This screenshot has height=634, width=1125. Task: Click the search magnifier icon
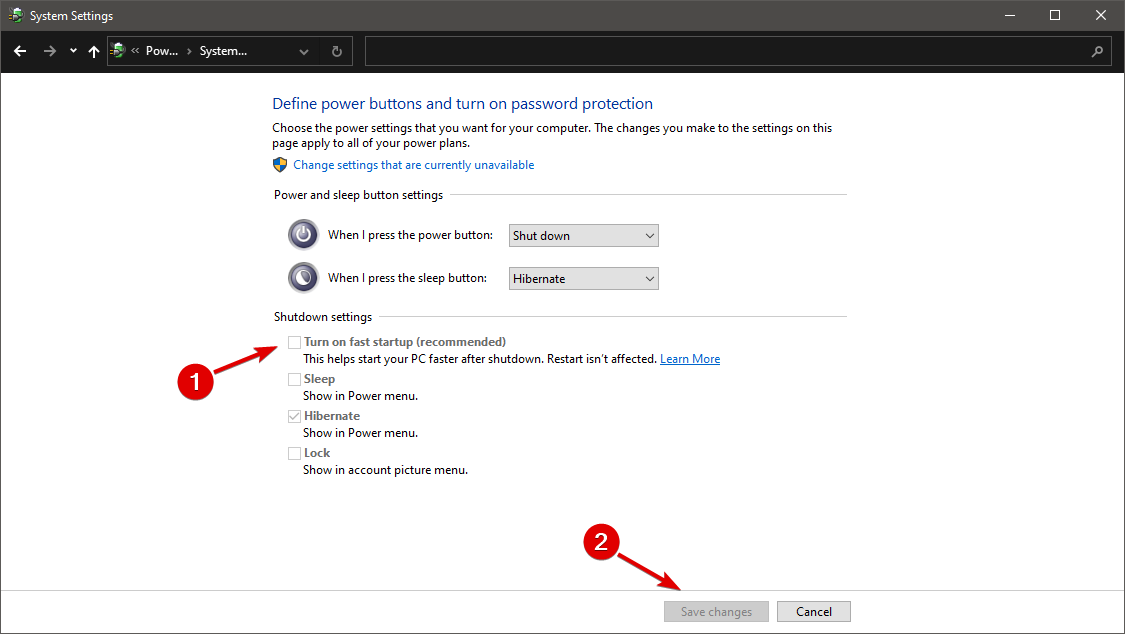[1097, 51]
